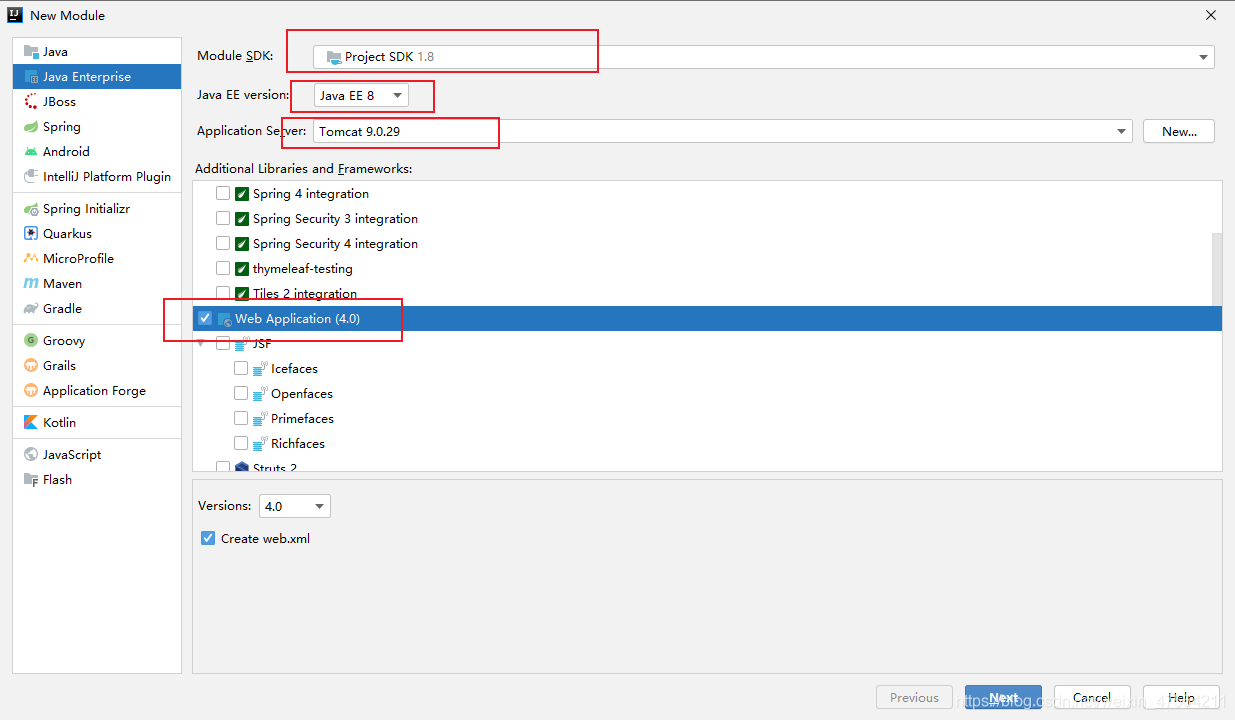The image size is (1235, 720).
Task: Open the Module SDK dropdown
Action: point(764,57)
